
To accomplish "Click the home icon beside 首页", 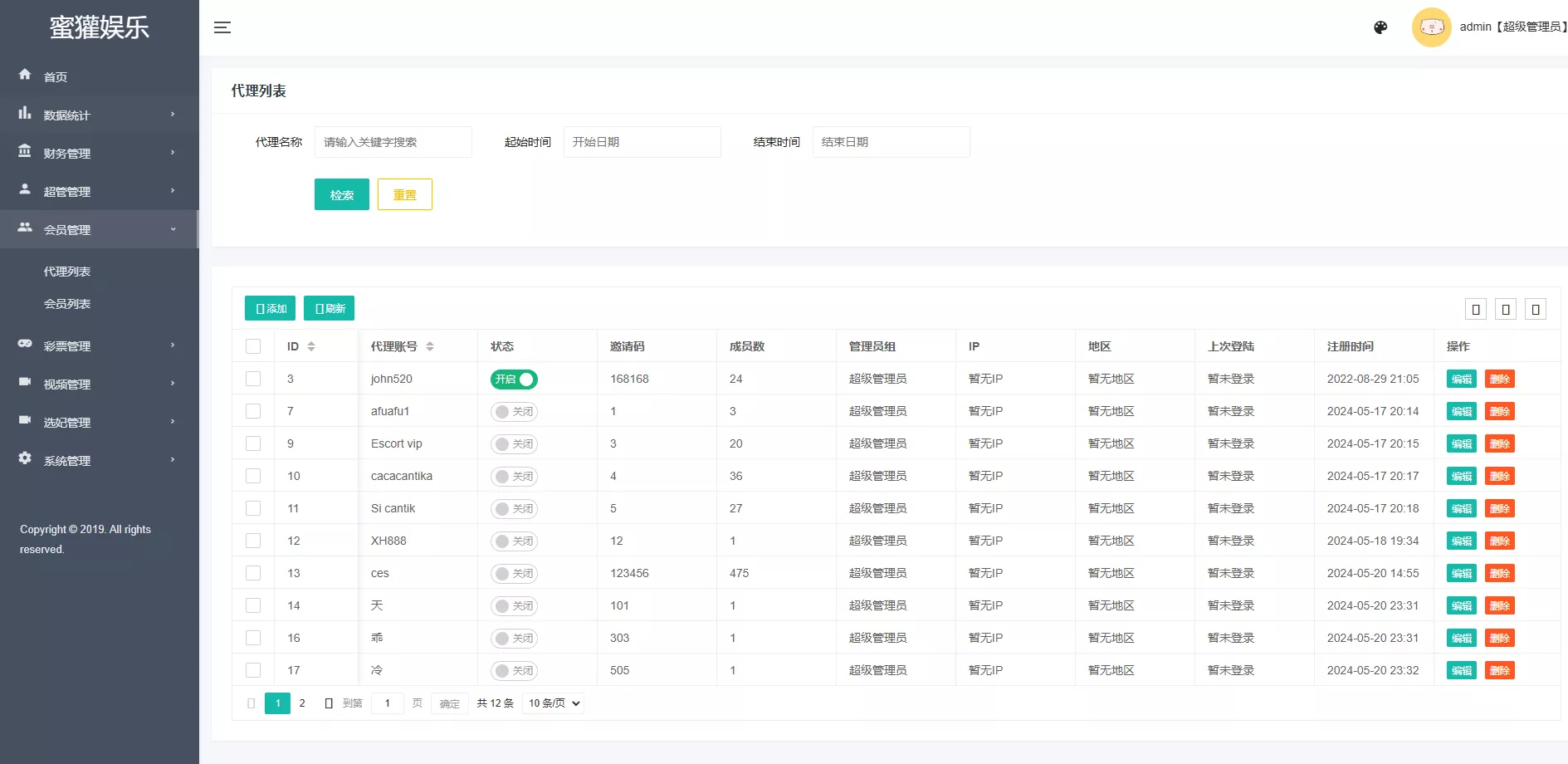I will click(25, 75).
